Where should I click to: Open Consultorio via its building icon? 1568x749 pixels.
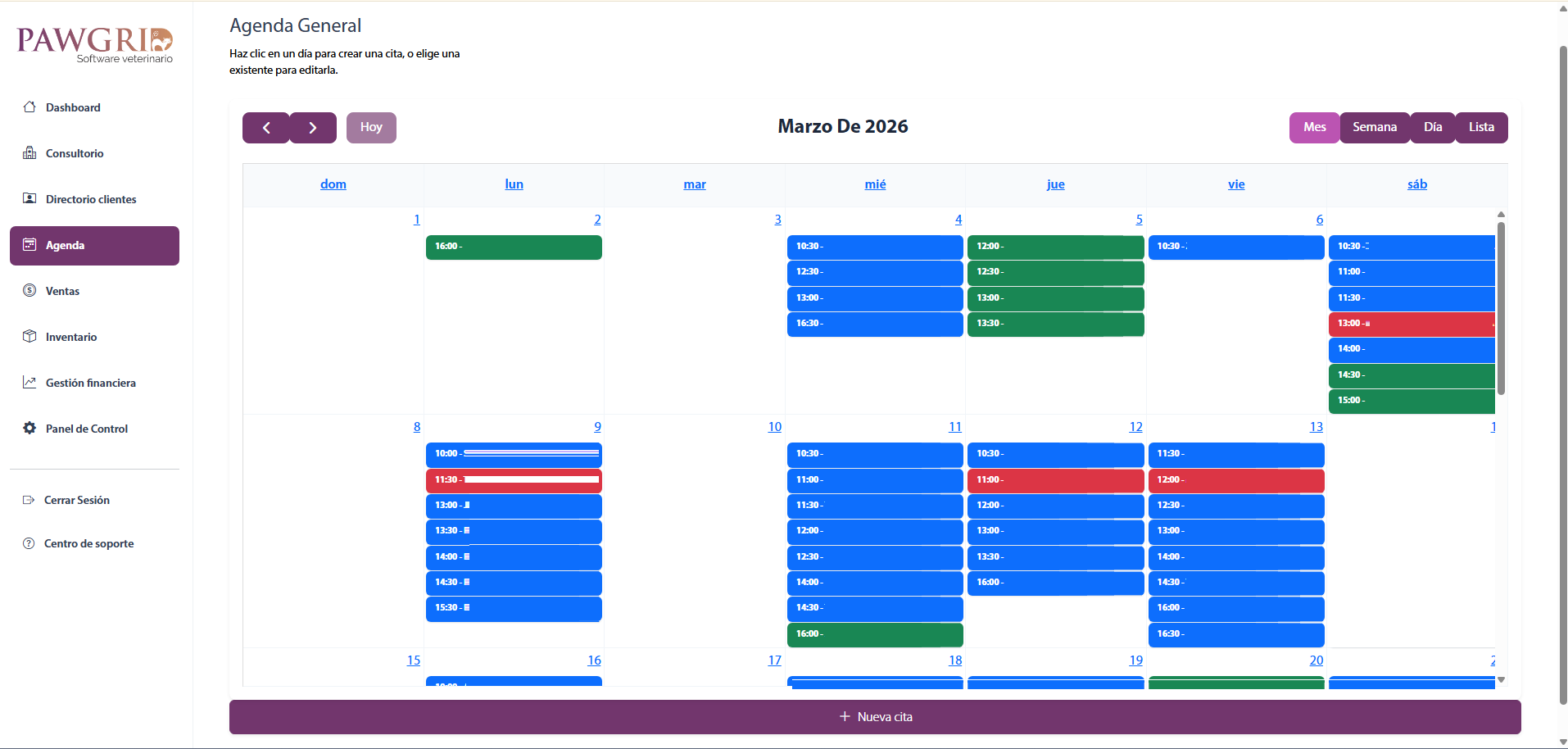[29, 153]
